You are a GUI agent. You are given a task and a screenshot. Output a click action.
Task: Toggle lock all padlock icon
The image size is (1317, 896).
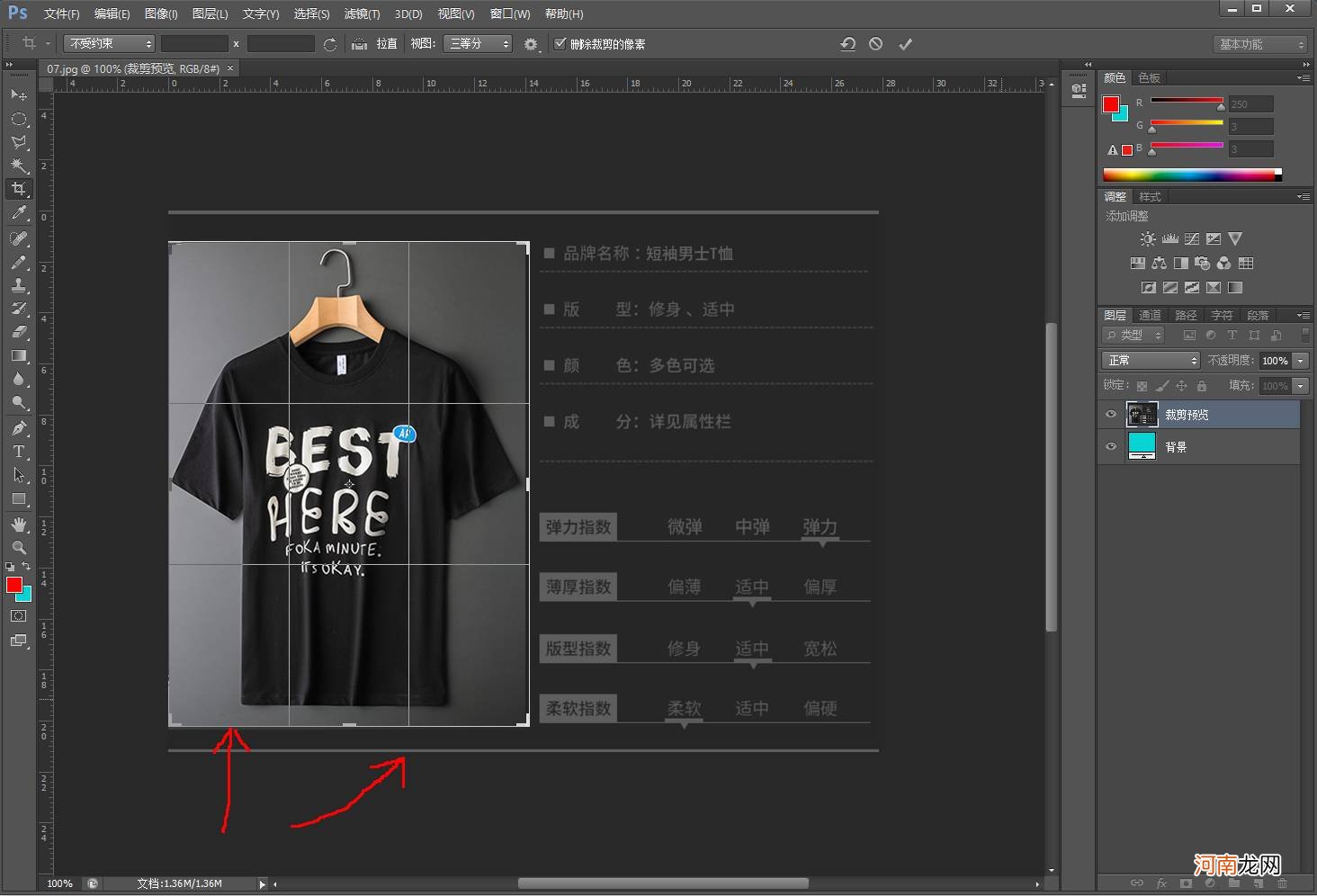click(1202, 386)
